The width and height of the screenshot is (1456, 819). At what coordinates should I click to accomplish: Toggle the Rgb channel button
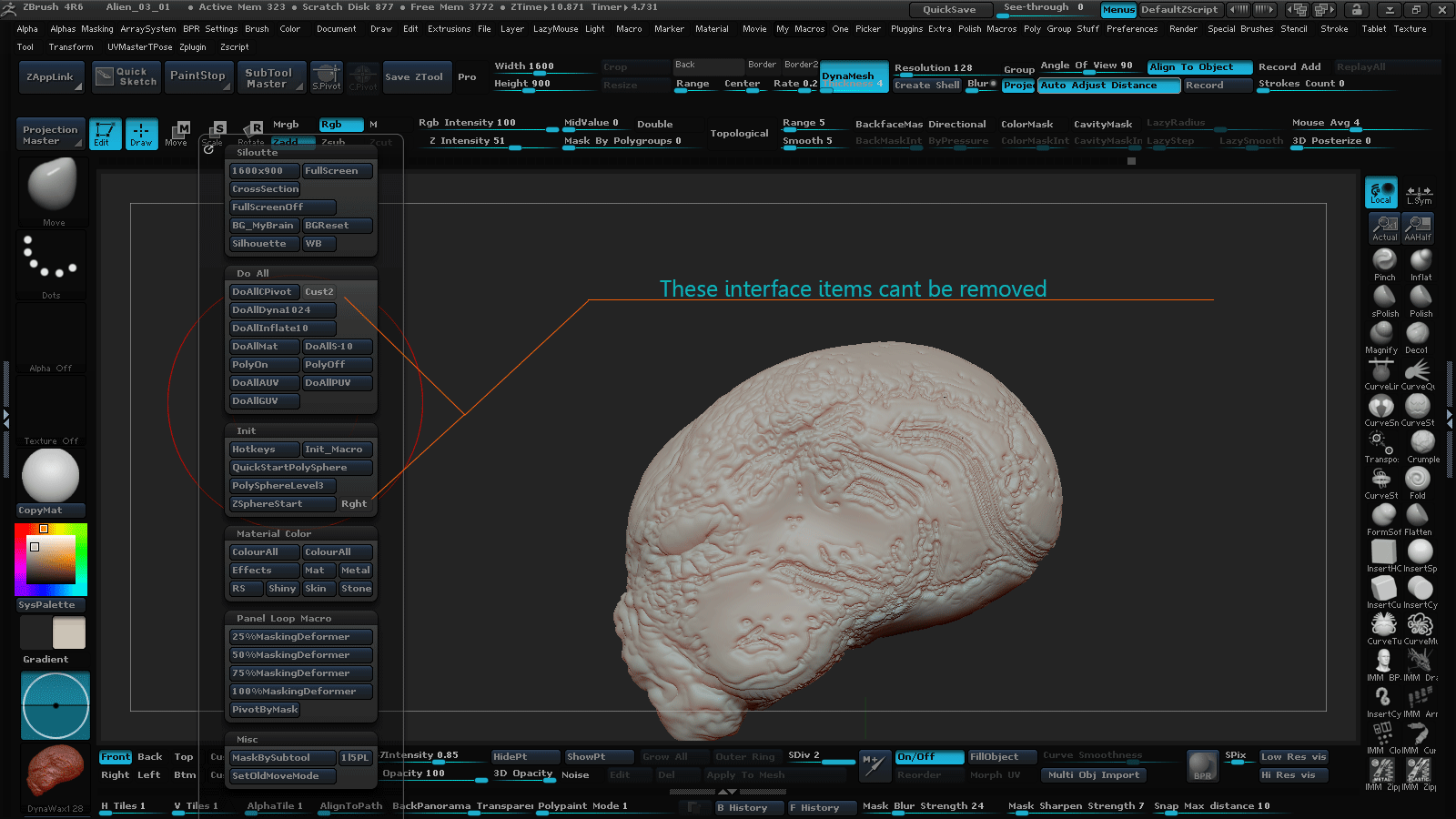[x=340, y=125]
